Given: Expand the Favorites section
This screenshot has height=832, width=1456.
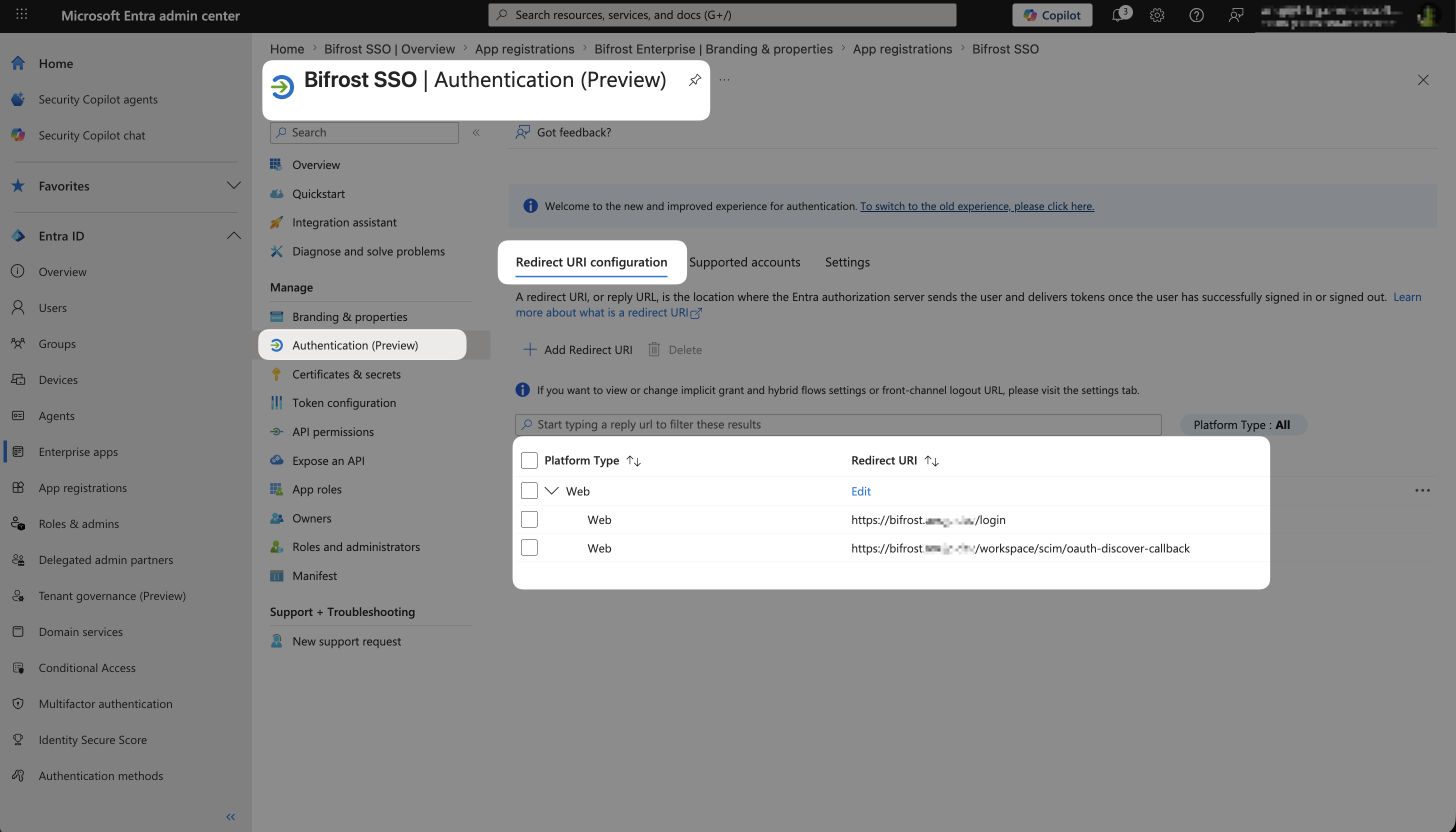Looking at the screenshot, I should click(233, 185).
